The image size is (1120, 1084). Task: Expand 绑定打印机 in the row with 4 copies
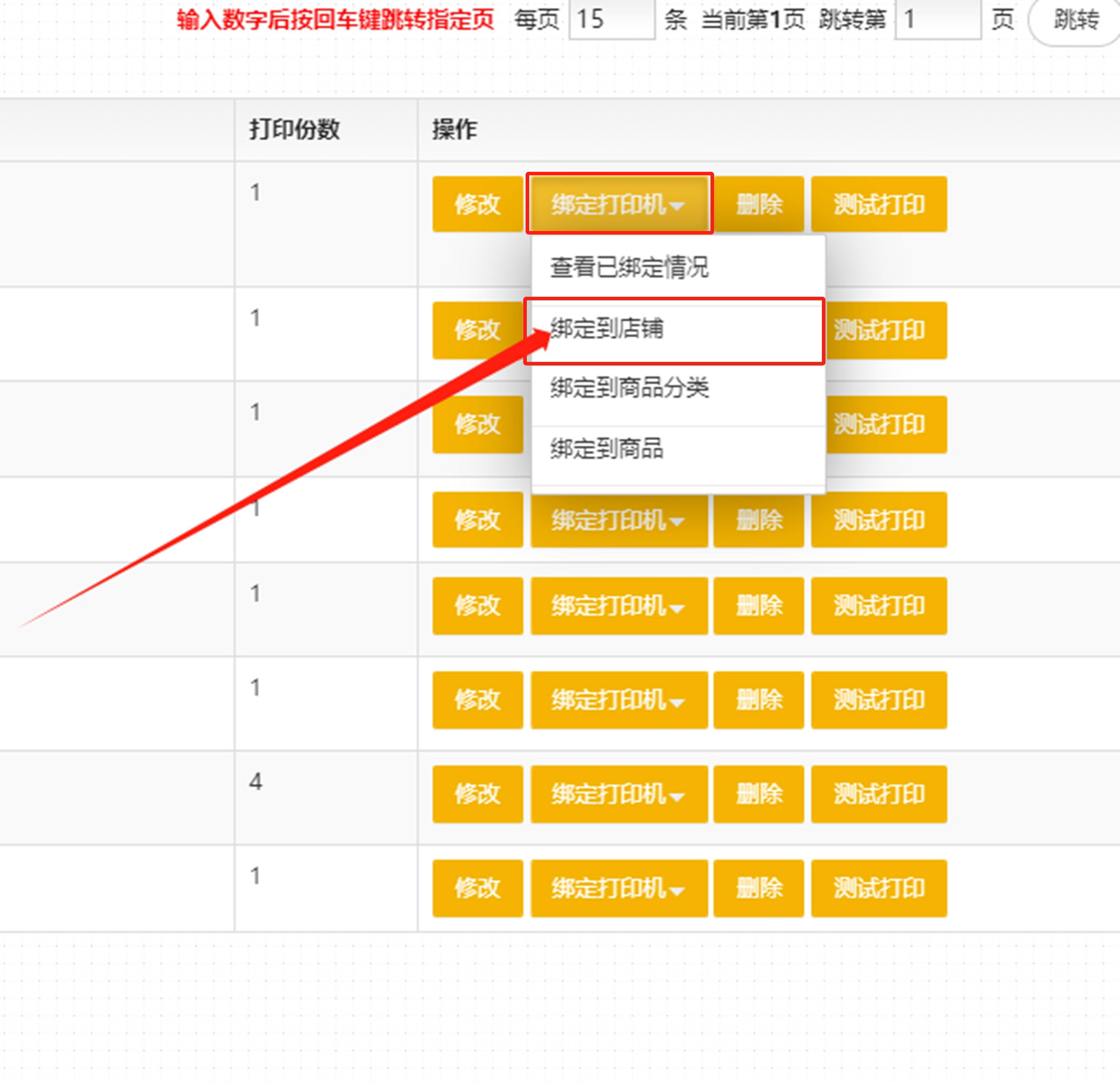point(619,794)
